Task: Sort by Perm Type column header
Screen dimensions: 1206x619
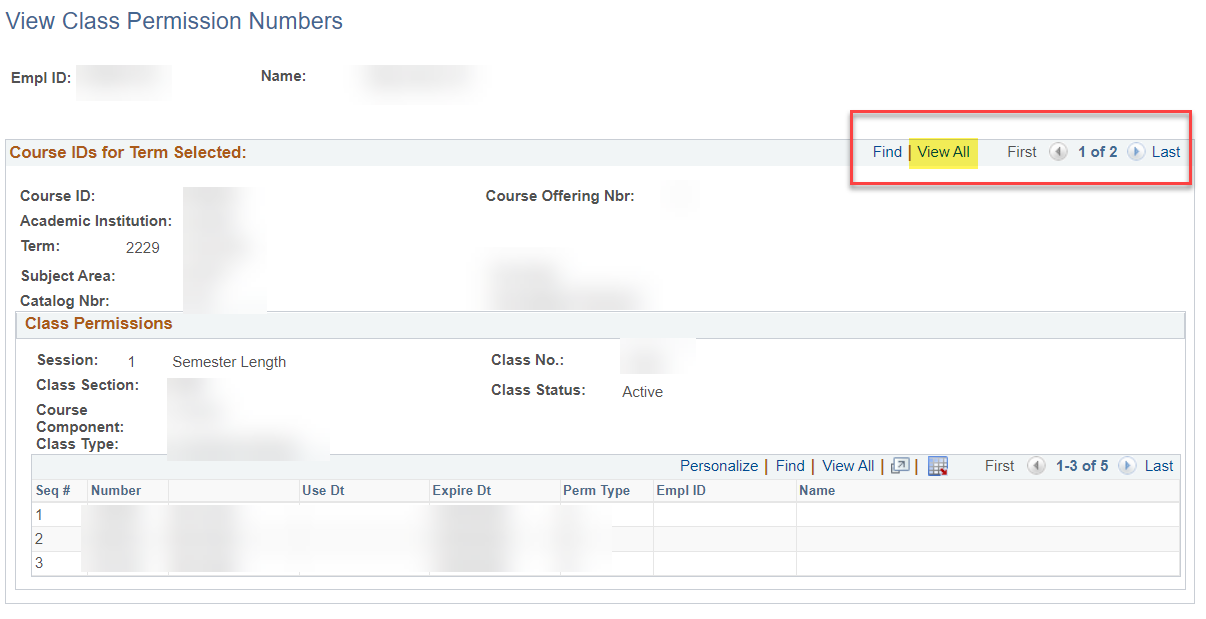Action: click(596, 490)
